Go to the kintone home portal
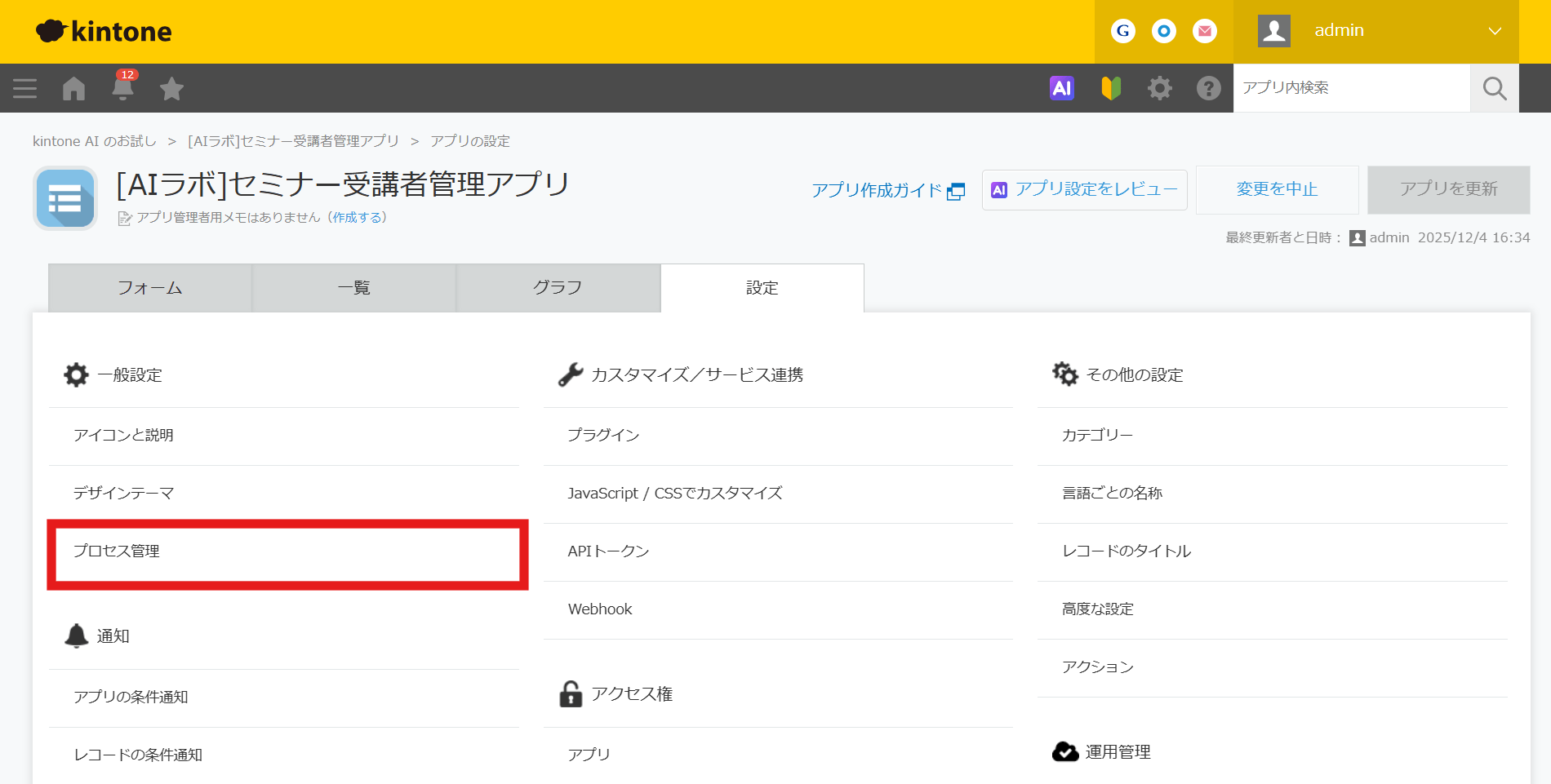 74,88
